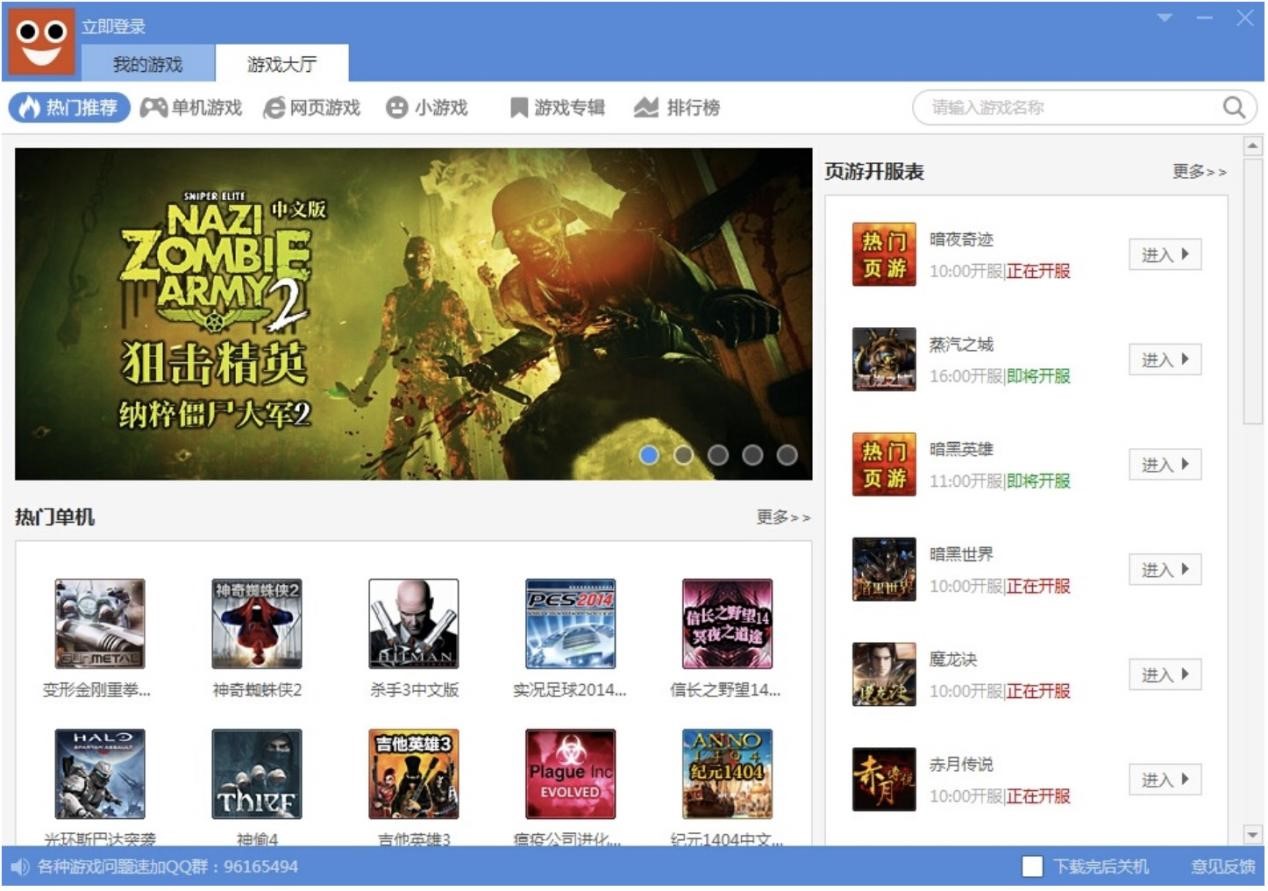This screenshot has width=1268, height=891.
Task: Click the scrollbar up arrow
Action: pyautogui.click(x=1252, y=147)
